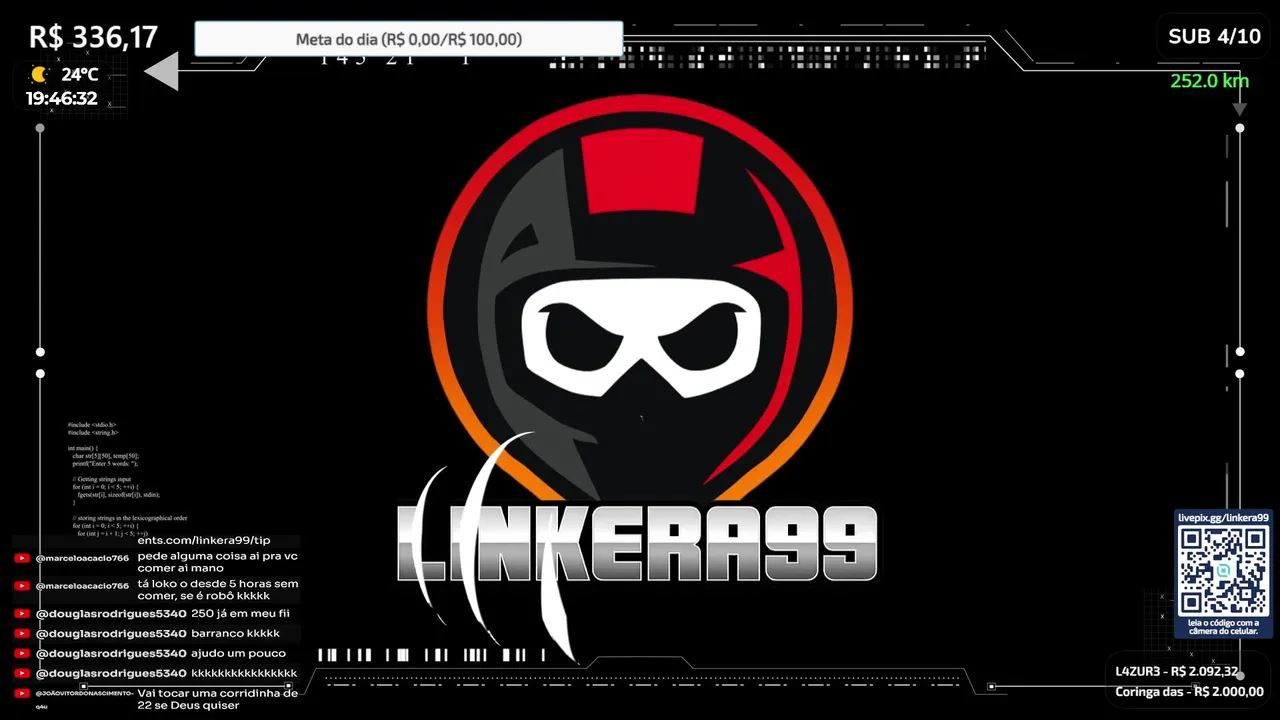Click the "Coringa das - R$ 2.000,00" donor line

[1190, 691]
